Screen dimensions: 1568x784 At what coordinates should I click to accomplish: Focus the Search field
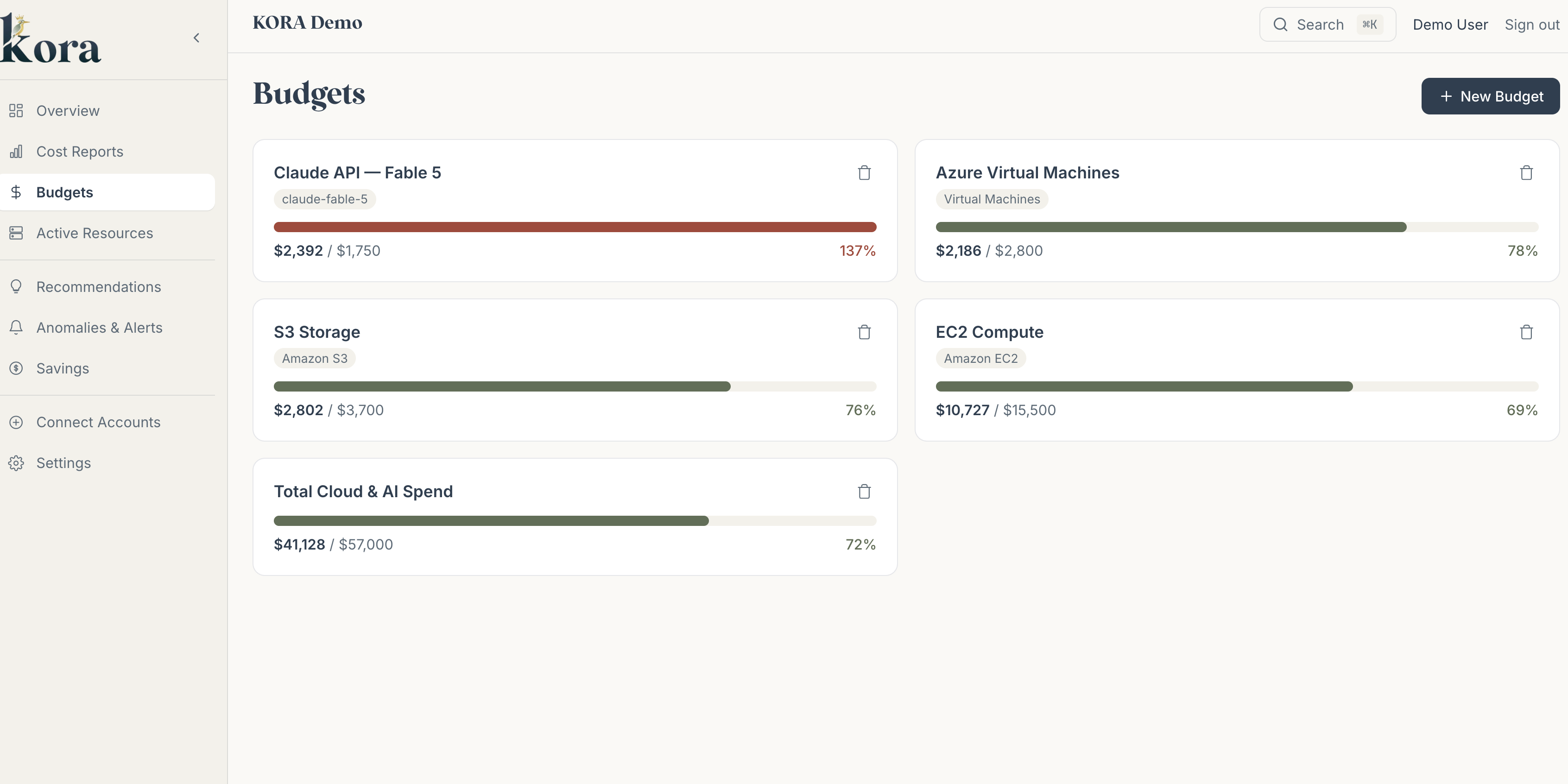click(x=1327, y=25)
